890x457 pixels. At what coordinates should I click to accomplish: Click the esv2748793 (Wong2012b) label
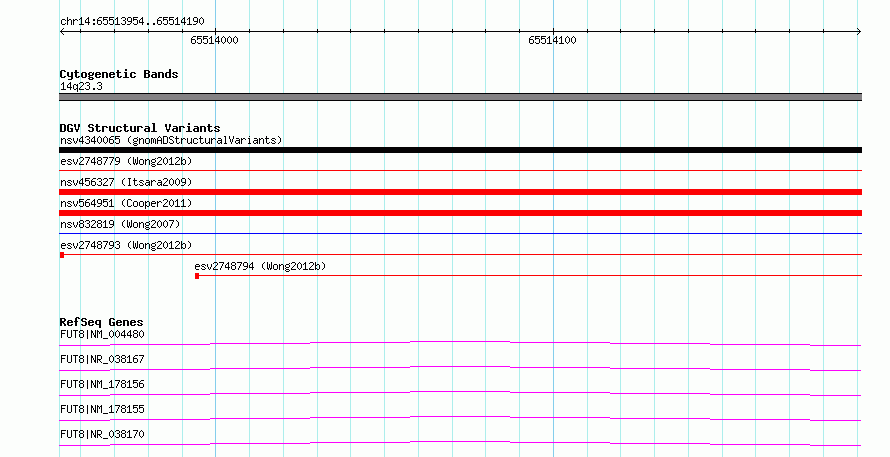tap(126, 245)
